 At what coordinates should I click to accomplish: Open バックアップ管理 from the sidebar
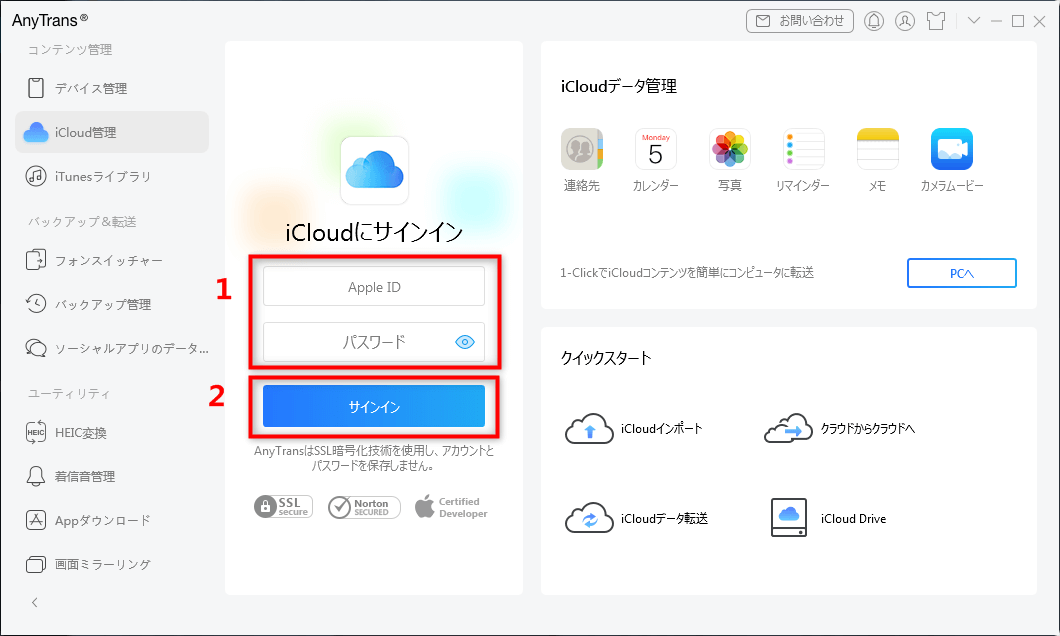click(98, 304)
